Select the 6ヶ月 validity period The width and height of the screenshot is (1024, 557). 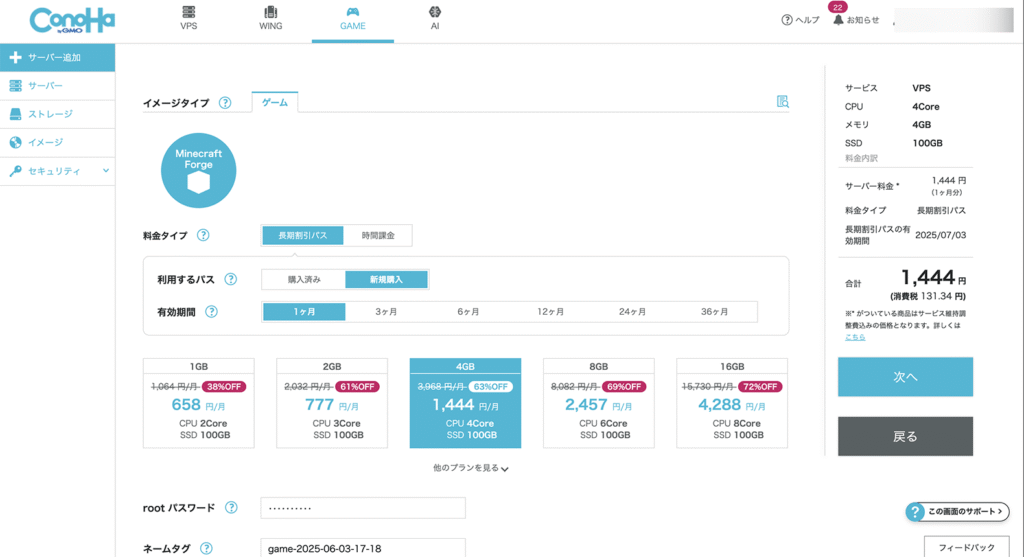(468, 311)
